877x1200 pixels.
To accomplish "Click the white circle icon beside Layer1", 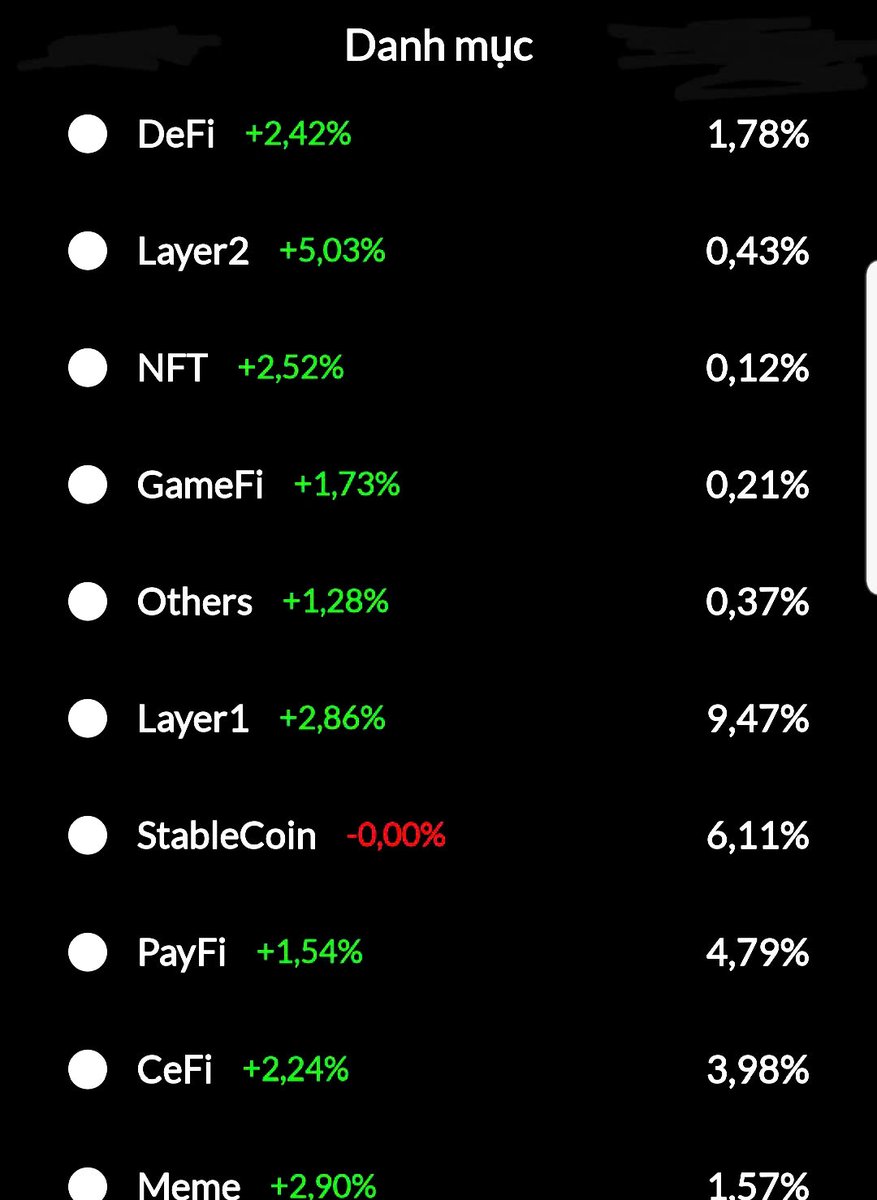I will coord(88,718).
